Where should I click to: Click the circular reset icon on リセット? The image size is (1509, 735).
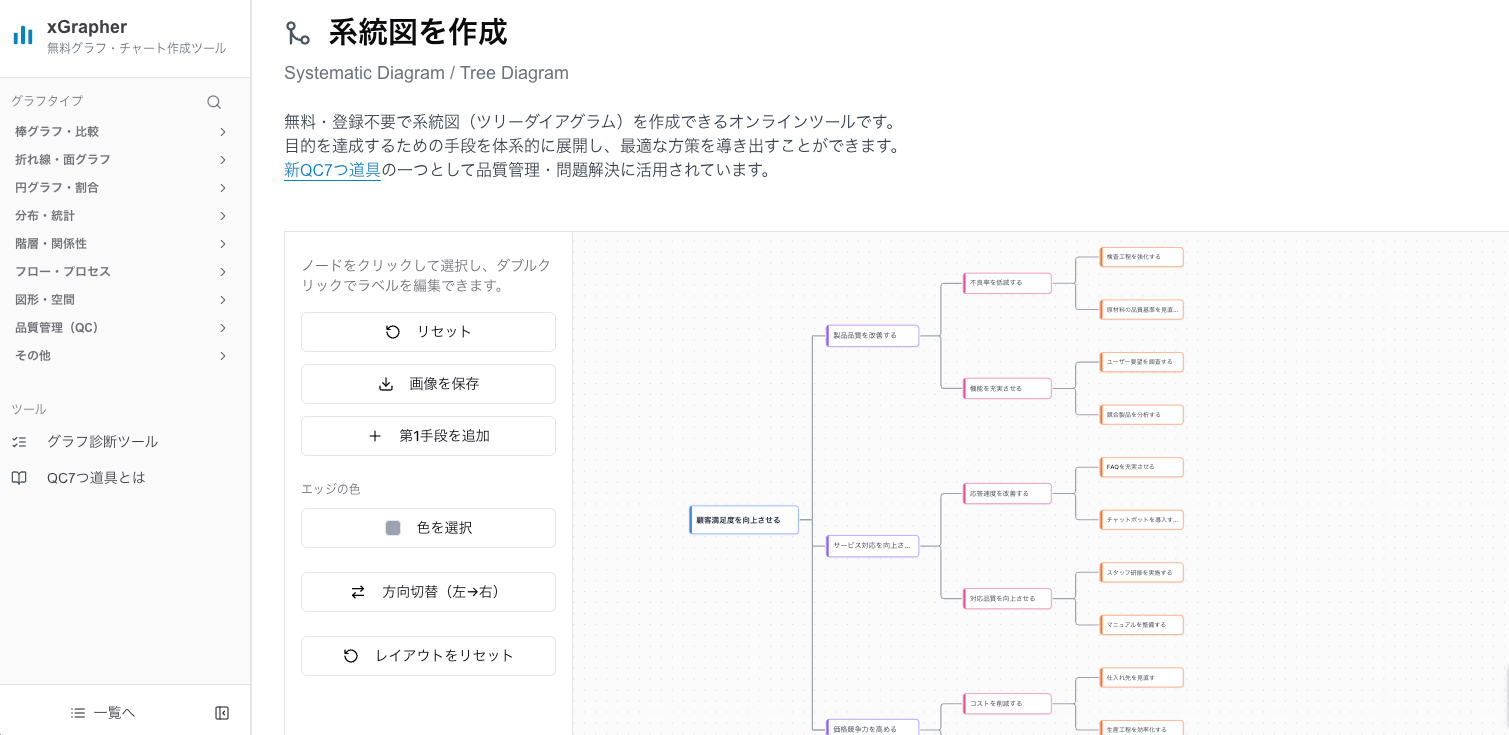[x=392, y=331]
